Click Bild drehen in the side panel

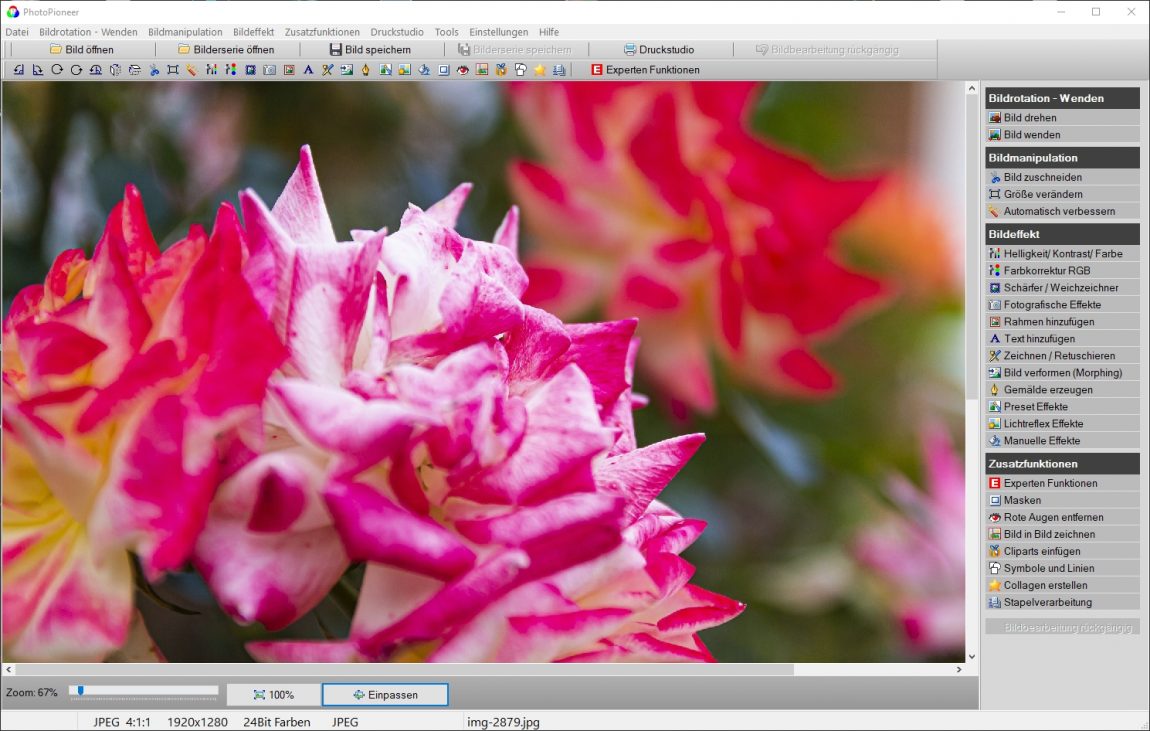click(1029, 118)
